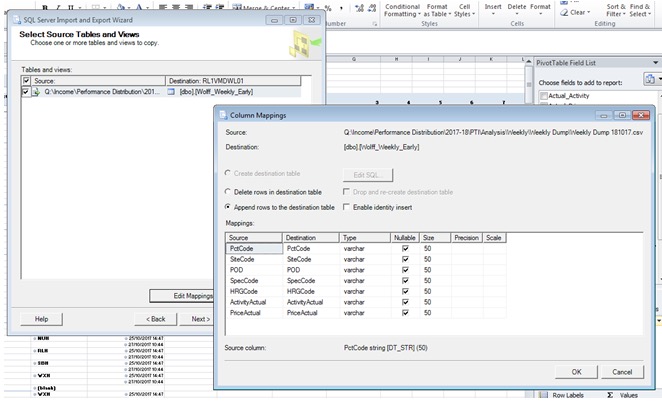
Task: Open Merge & Center dropdown arrow
Action: 293,8
